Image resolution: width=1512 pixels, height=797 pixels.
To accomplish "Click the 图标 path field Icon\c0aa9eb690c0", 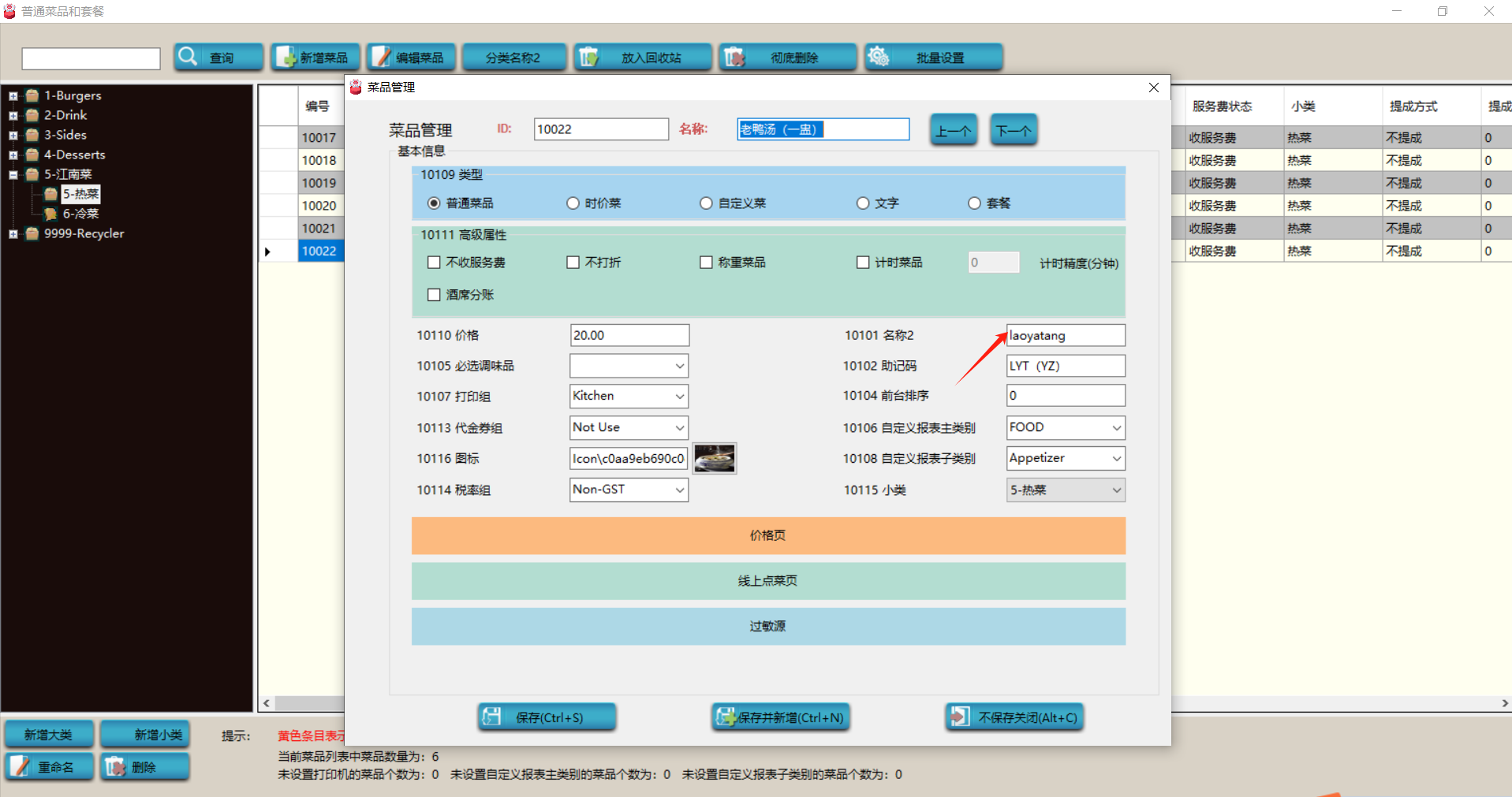I will click(x=629, y=458).
